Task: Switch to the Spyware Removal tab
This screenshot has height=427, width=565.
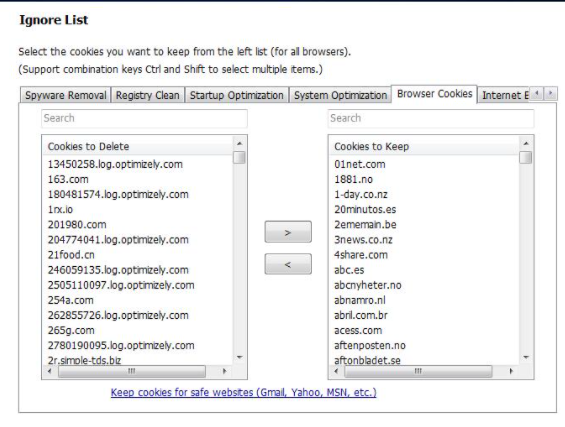Action: 66,95
